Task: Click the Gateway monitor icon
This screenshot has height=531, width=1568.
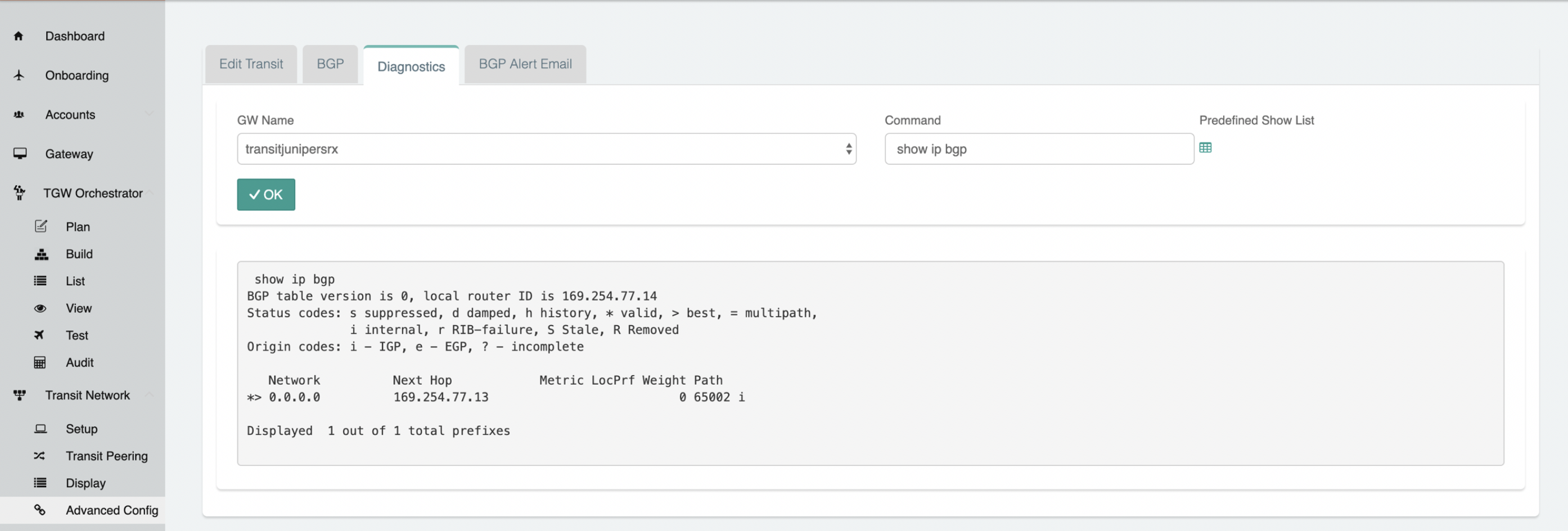Action: pos(20,154)
